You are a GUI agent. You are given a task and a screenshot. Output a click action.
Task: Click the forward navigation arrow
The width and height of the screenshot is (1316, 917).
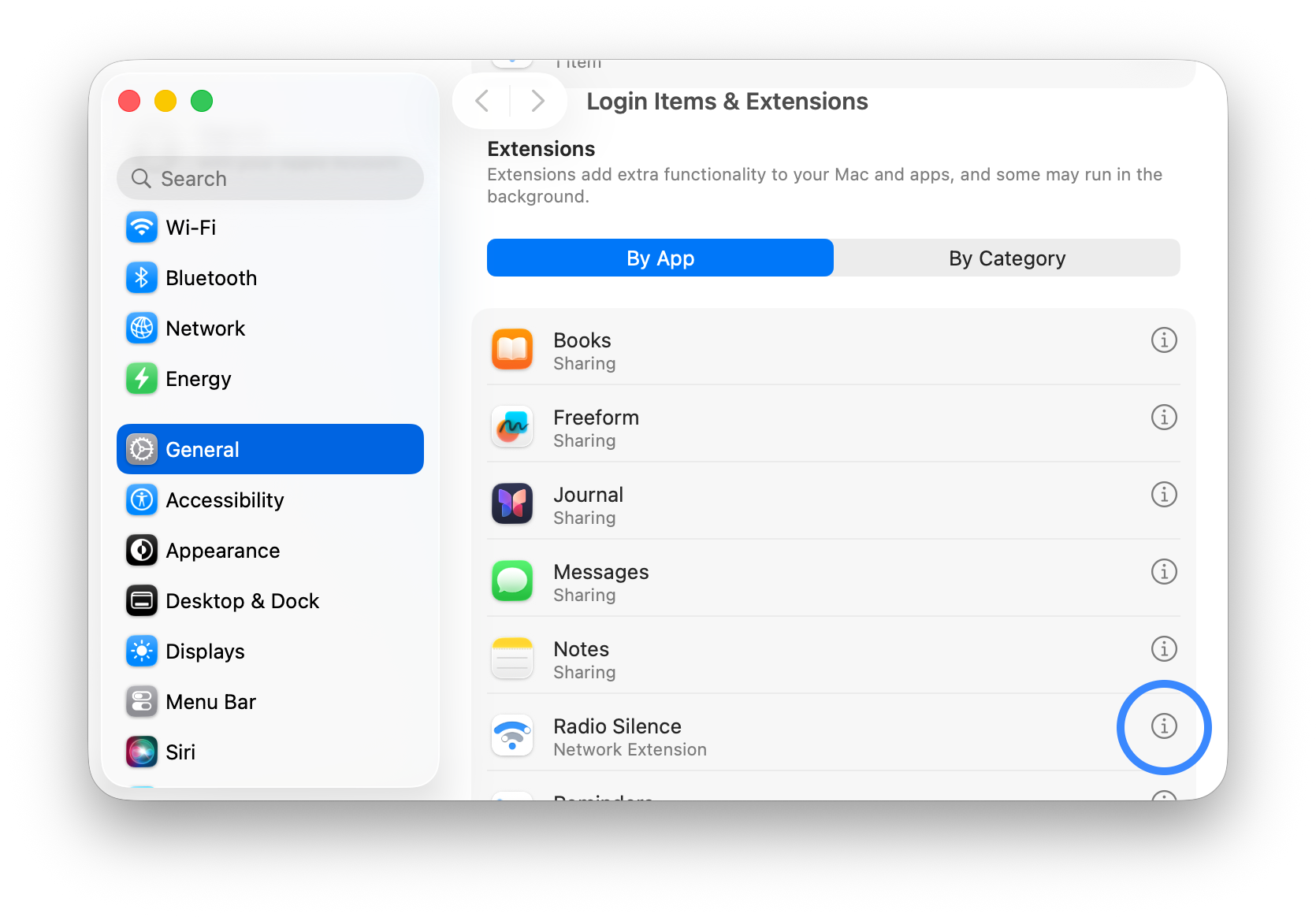537,101
